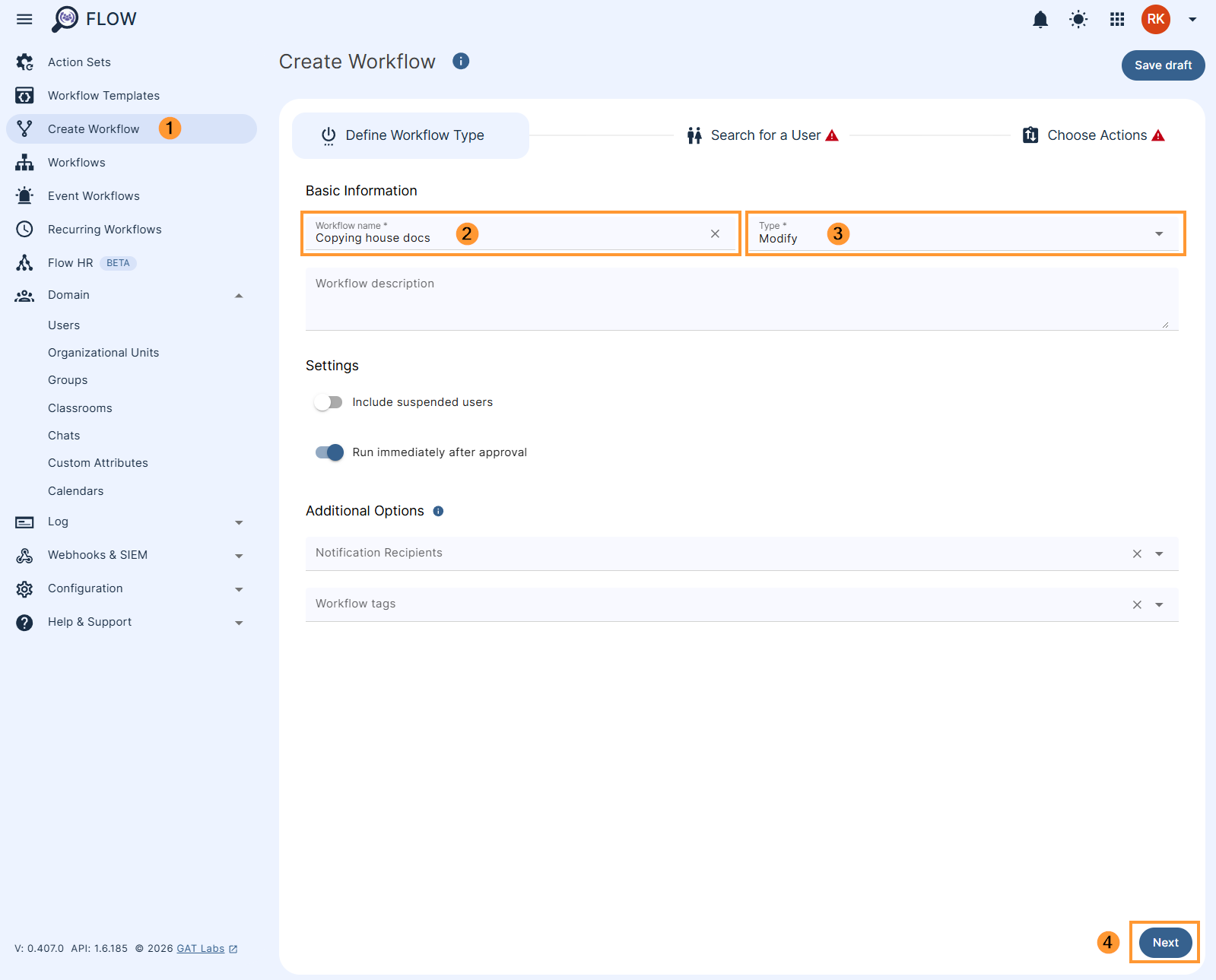Image resolution: width=1216 pixels, height=980 pixels.
Task: Click the Domain people icon
Action: pos(24,296)
